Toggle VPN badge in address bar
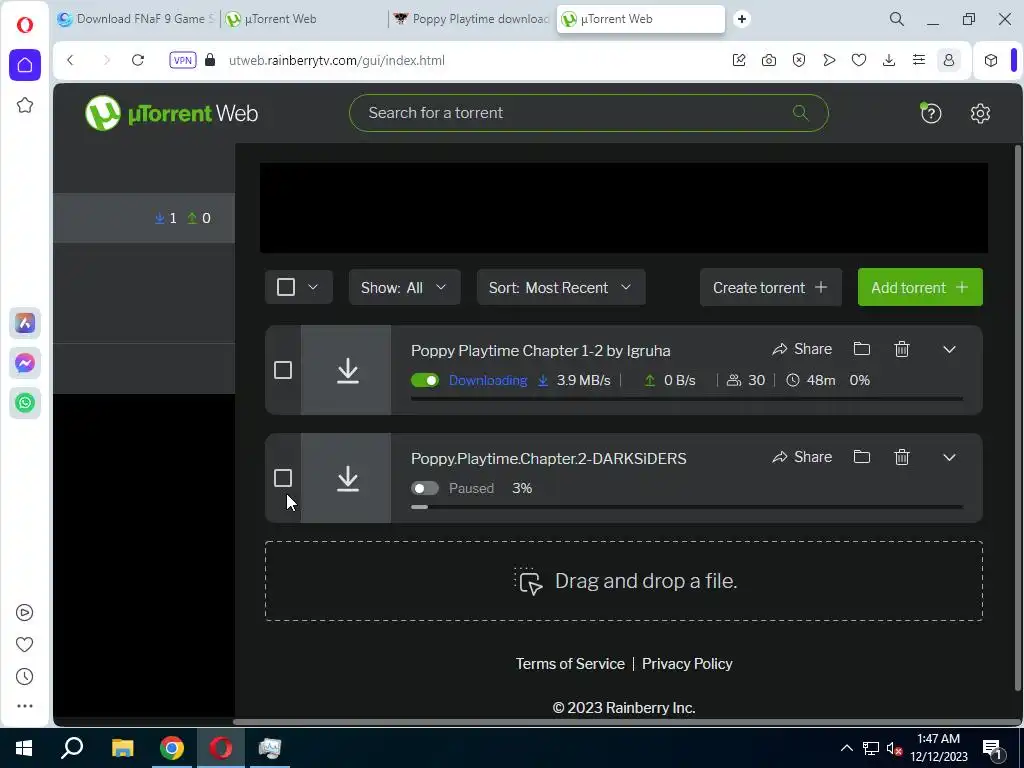Viewport: 1024px width, 768px height. (x=183, y=60)
